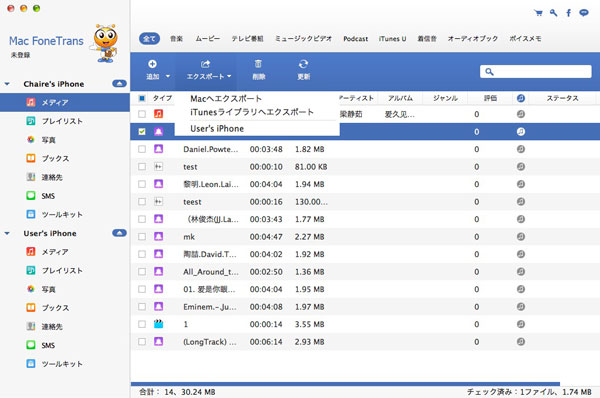Switch to the ミュージックビデオ tab
Viewport: 600px width, 398px height.
[x=303, y=38]
